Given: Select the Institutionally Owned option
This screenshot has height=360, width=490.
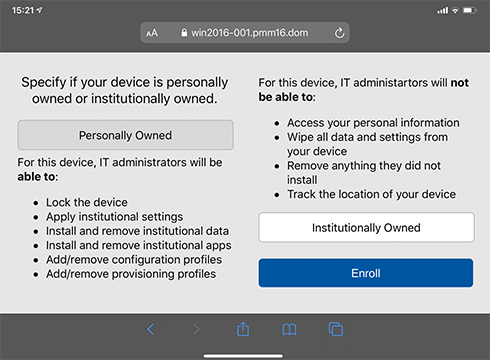Looking at the screenshot, I should [366, 227].
